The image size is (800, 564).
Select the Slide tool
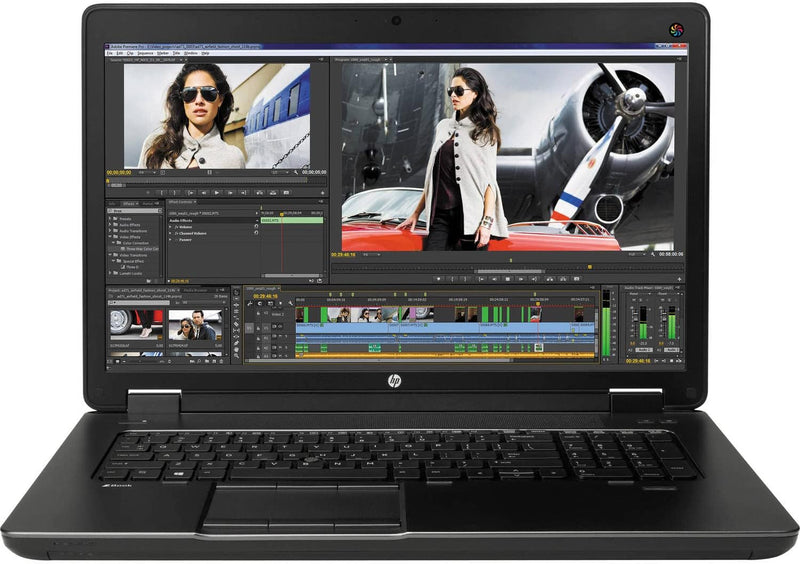coord(236,337)
